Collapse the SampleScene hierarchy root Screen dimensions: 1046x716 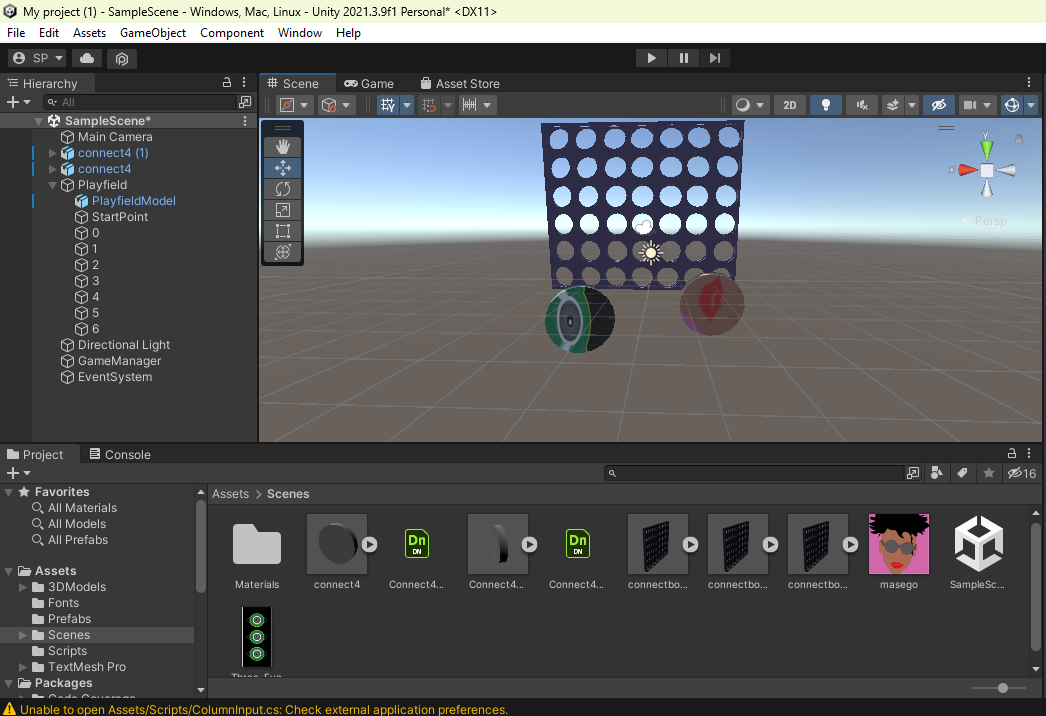(38, 121)
